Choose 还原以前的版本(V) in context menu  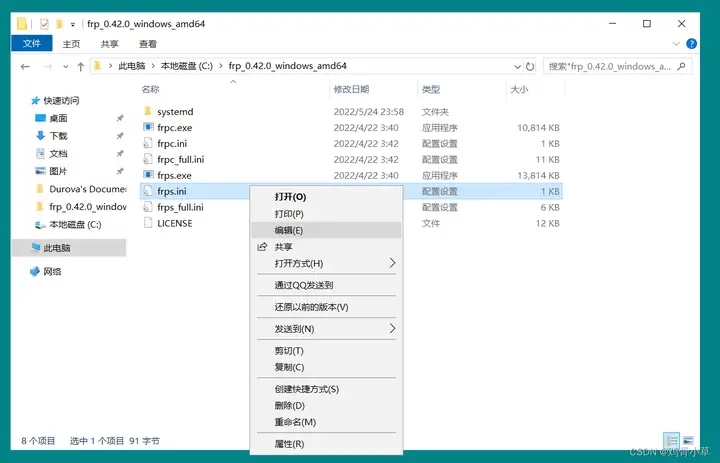[x=326, y=307]
